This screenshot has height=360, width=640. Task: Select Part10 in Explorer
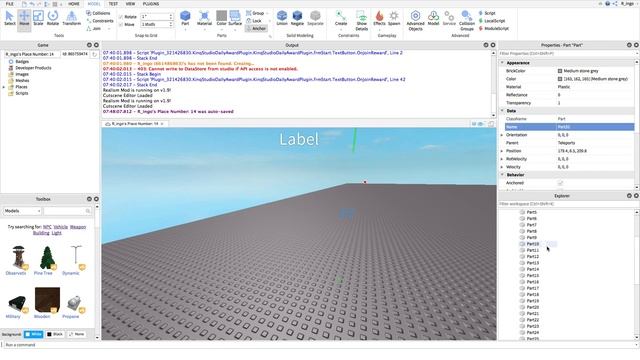(x=532, y=244)
